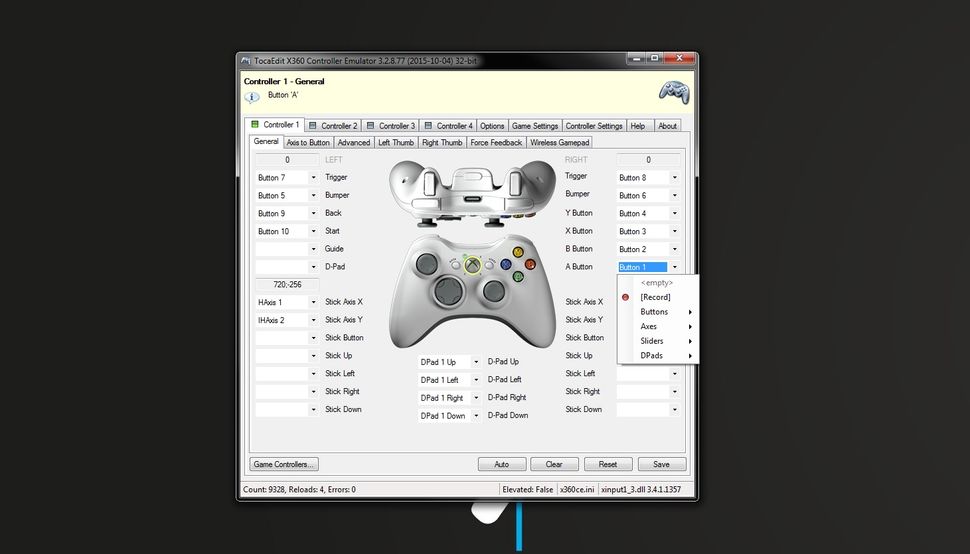
Task: Click the blue X button on controller image
Action: [x=506, y=265]
